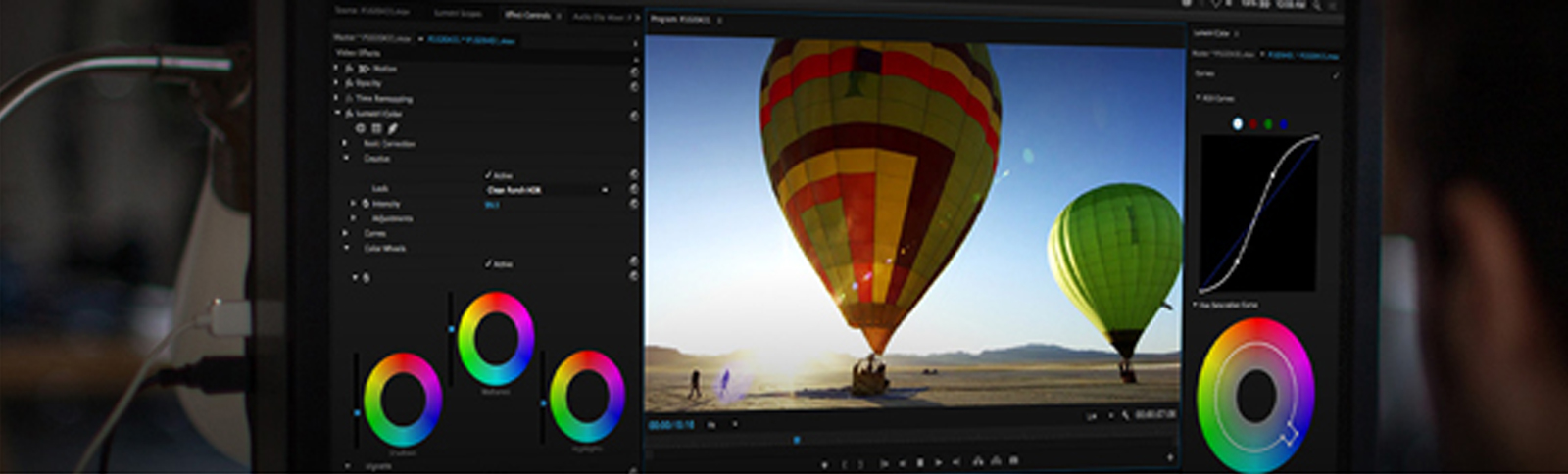
Task: Click the add marker icon in transport controls
Action: coord(824,463)
